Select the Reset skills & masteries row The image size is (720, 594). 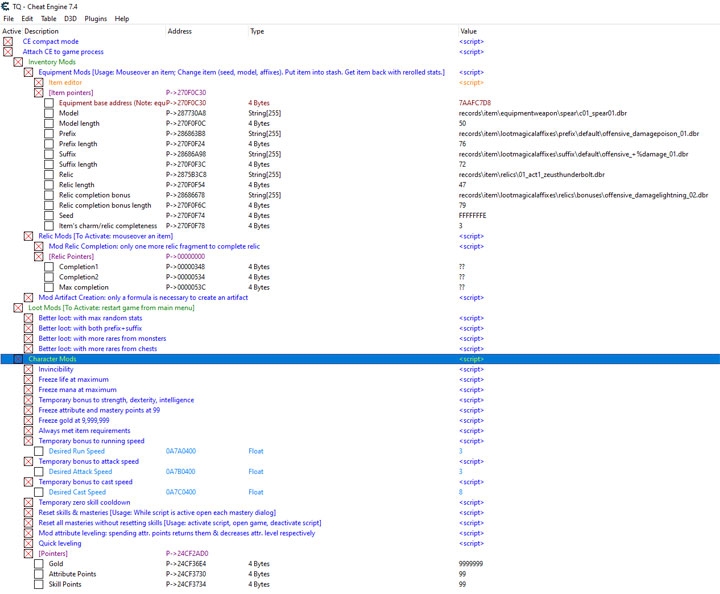pos(157,513)
